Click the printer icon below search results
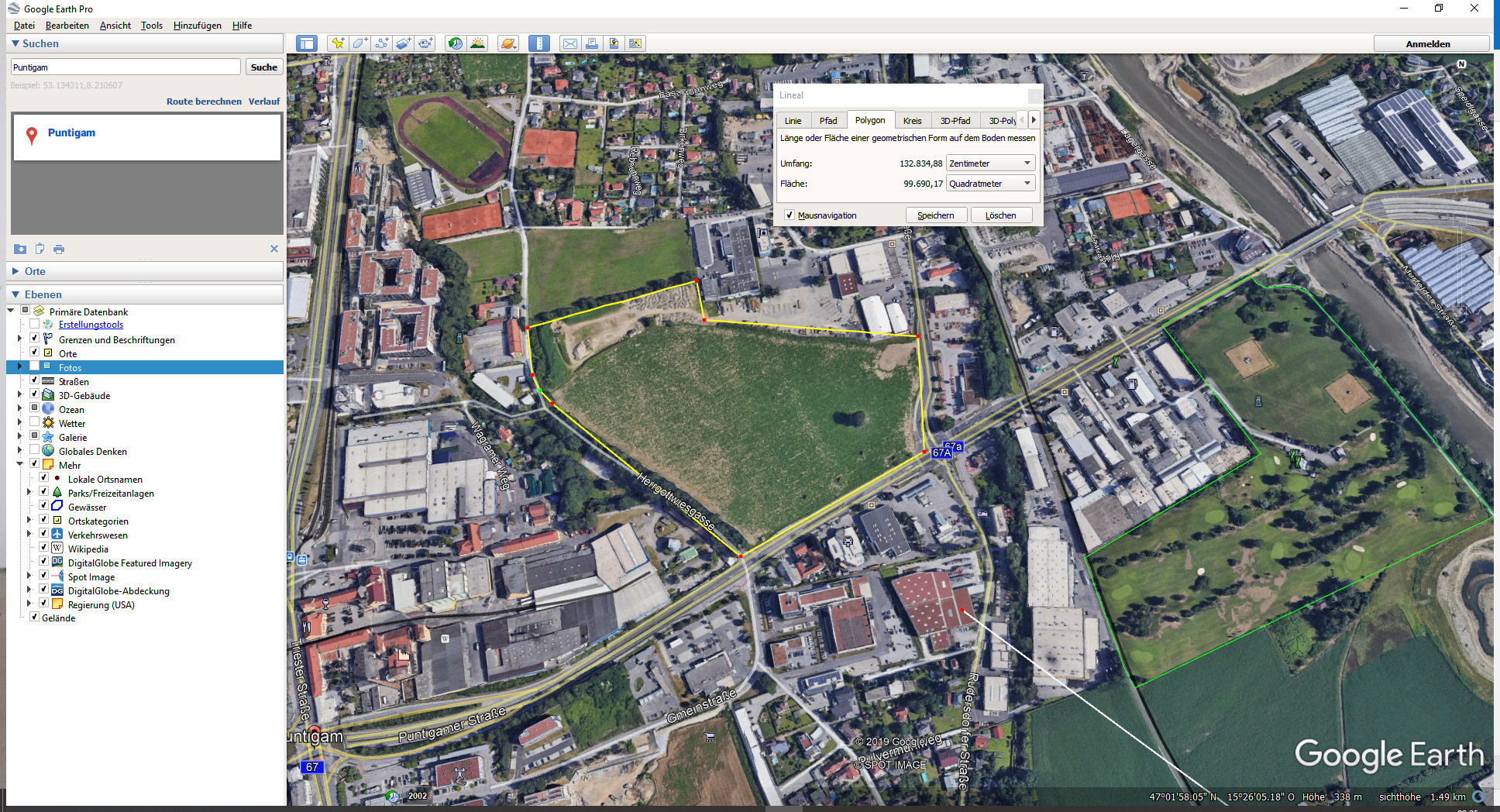 pyautogui.click(x=59, y=249)
